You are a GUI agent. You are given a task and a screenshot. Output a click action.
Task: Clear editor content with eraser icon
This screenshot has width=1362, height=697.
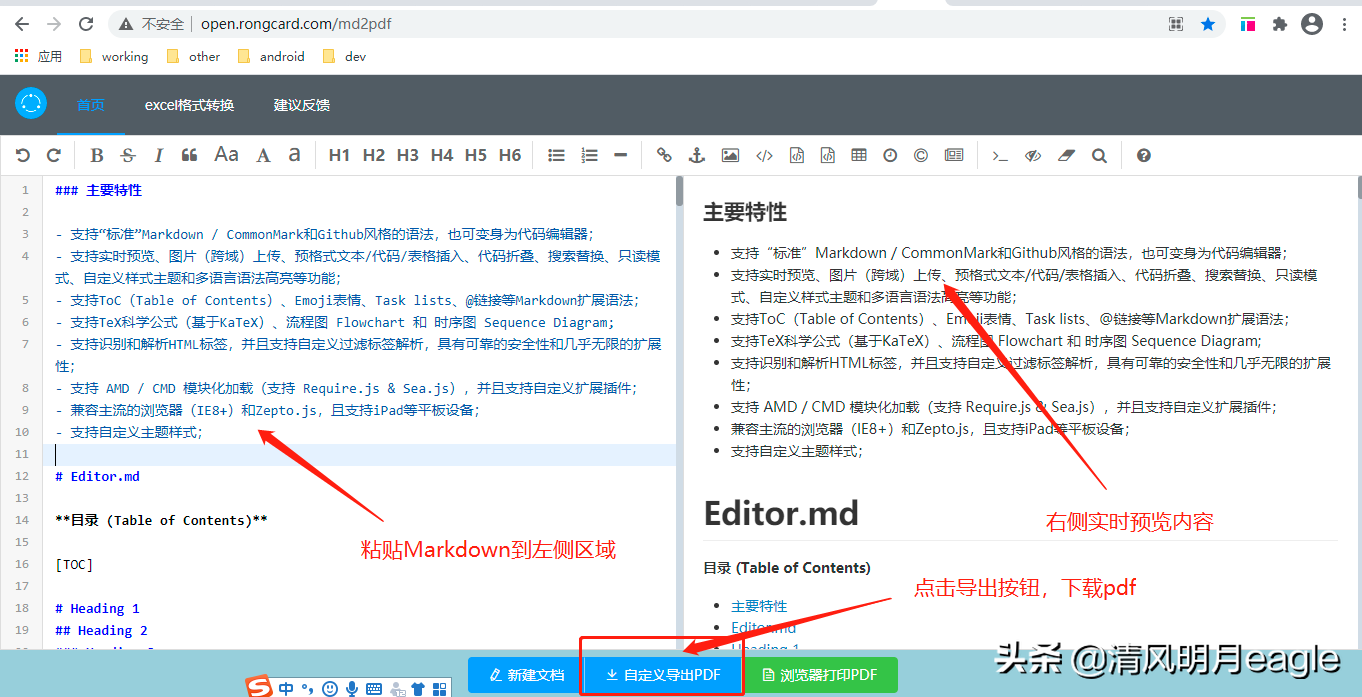1067,155
